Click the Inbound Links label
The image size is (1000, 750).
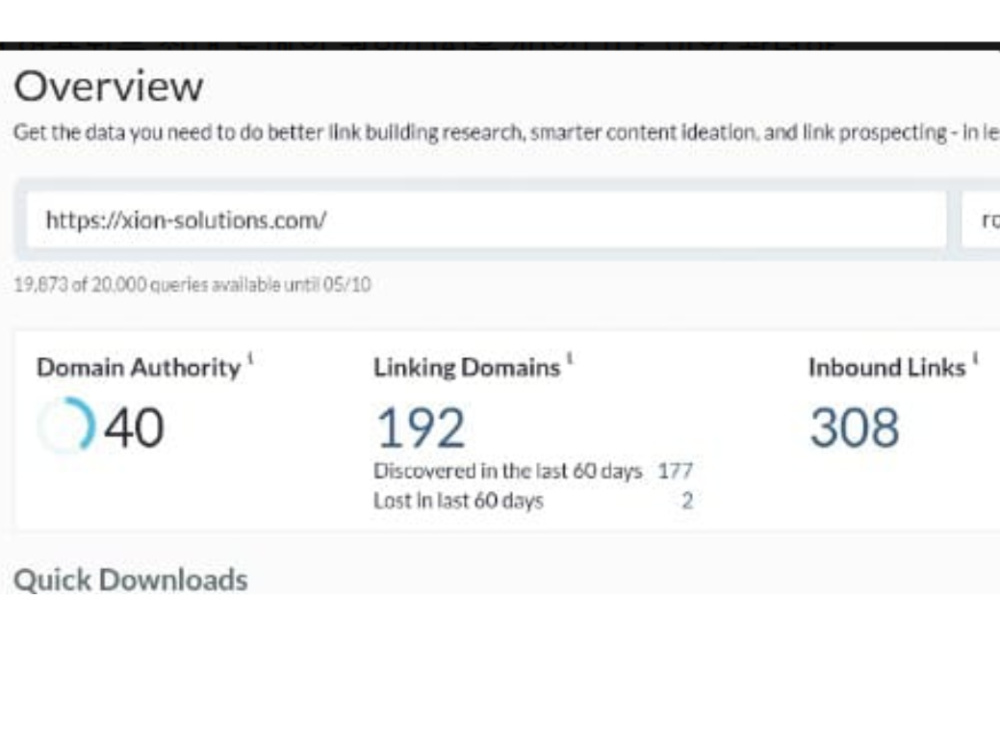887,368
